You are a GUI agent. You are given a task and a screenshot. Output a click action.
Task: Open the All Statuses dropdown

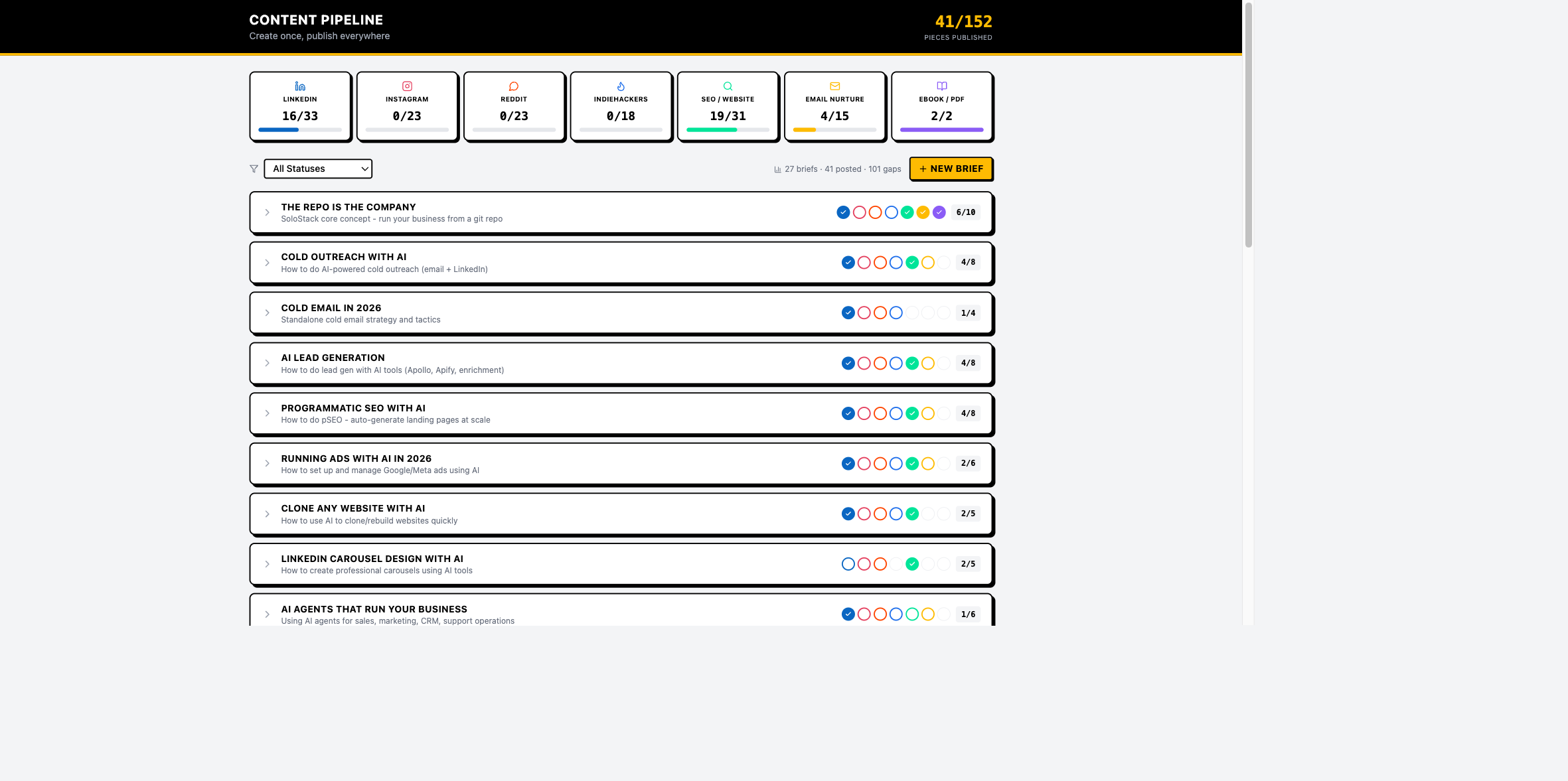click(318, 169)
